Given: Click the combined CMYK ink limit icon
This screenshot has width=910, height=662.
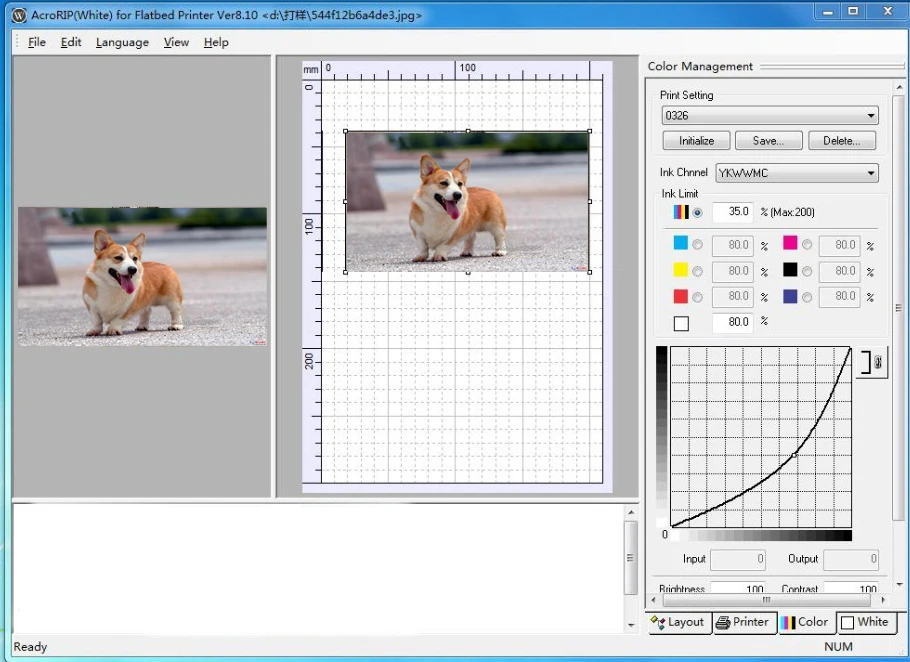Looking at the screenshot, I should 680,212.
